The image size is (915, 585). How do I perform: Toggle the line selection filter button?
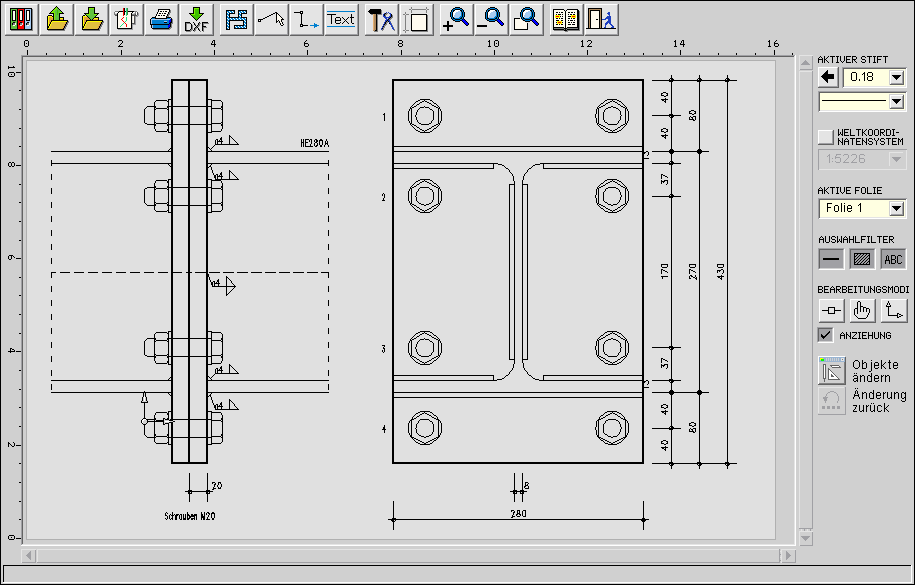coord(831,259)
